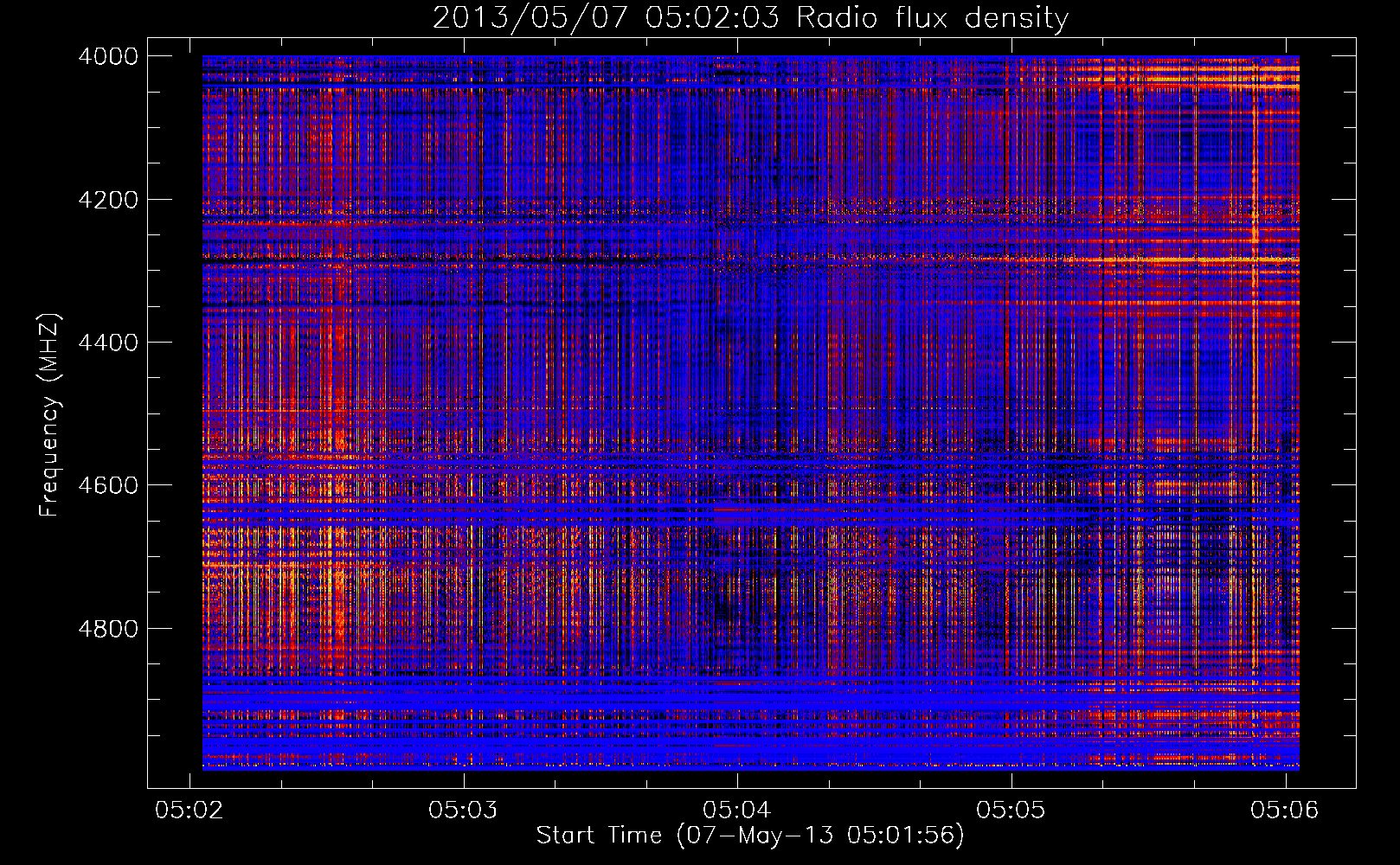Screen dimensions: 1400x865
Task: Click the 4800 frequency axis label
Action: pyautogui.click(x=108, y=628)
